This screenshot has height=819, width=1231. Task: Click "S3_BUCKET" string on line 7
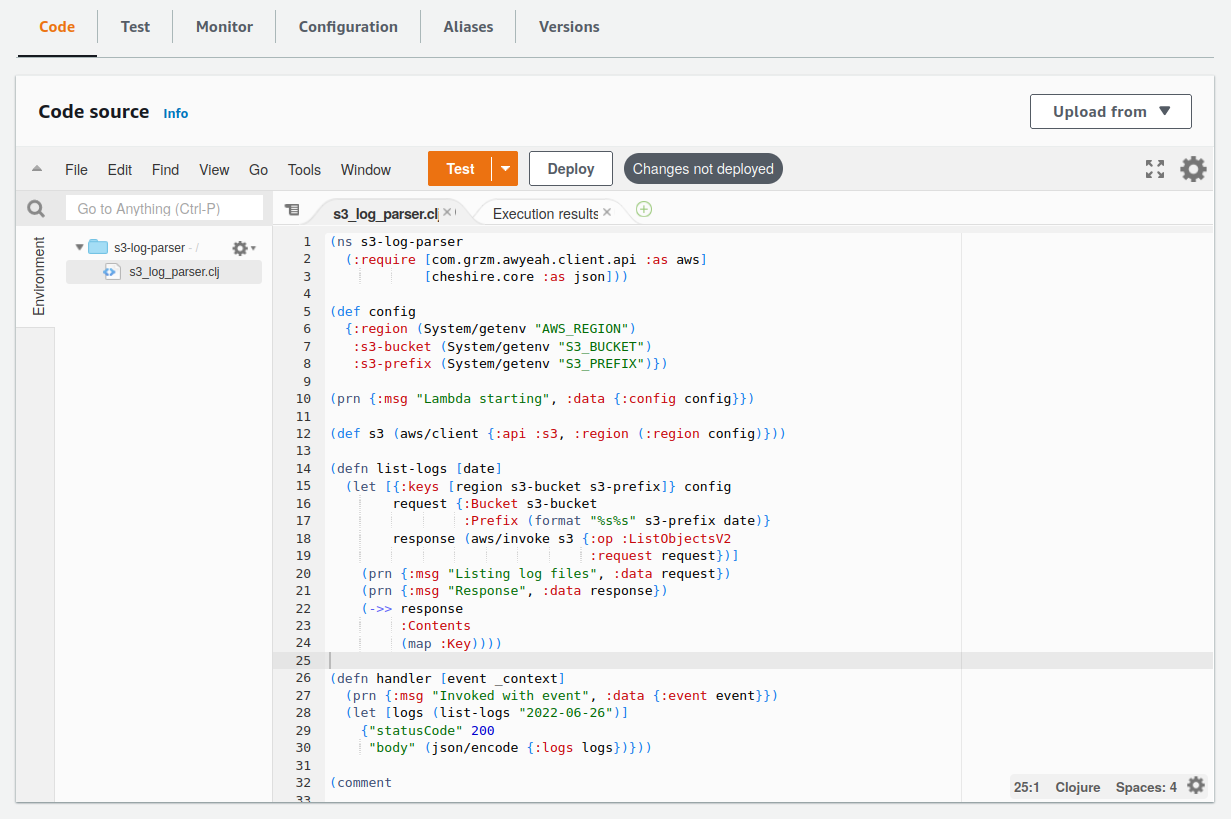pyautogui.click(x=599, y=346)
